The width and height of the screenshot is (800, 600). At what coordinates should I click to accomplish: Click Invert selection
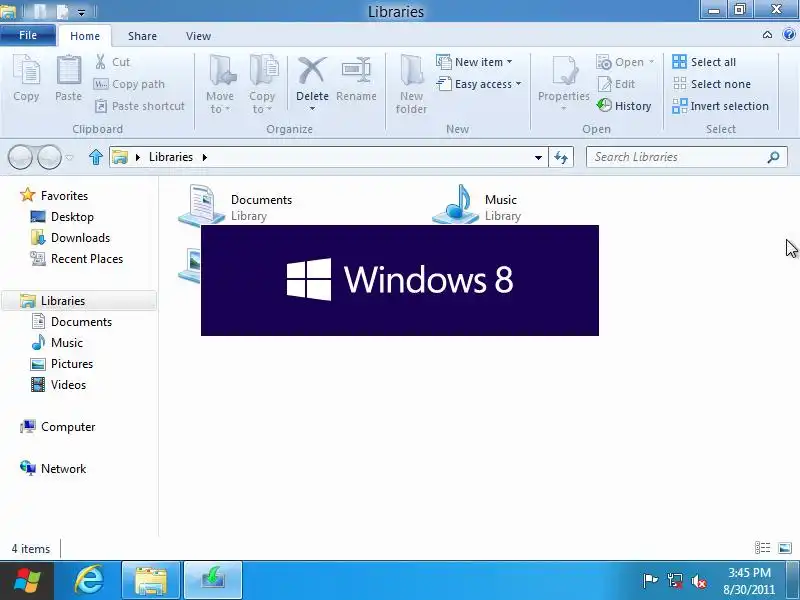(720, 106)
